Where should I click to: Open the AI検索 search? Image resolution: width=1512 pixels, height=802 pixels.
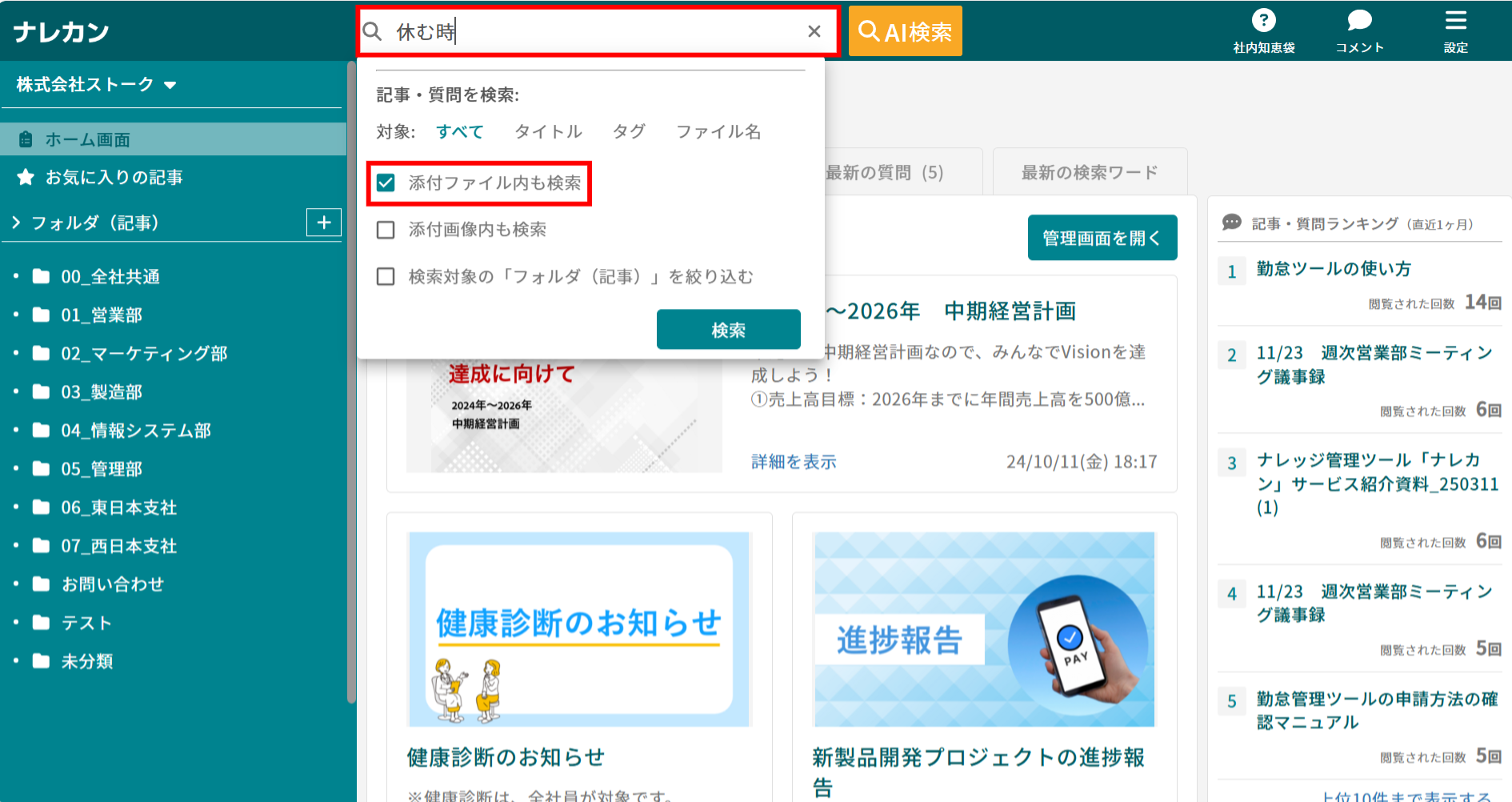point(904,30)
